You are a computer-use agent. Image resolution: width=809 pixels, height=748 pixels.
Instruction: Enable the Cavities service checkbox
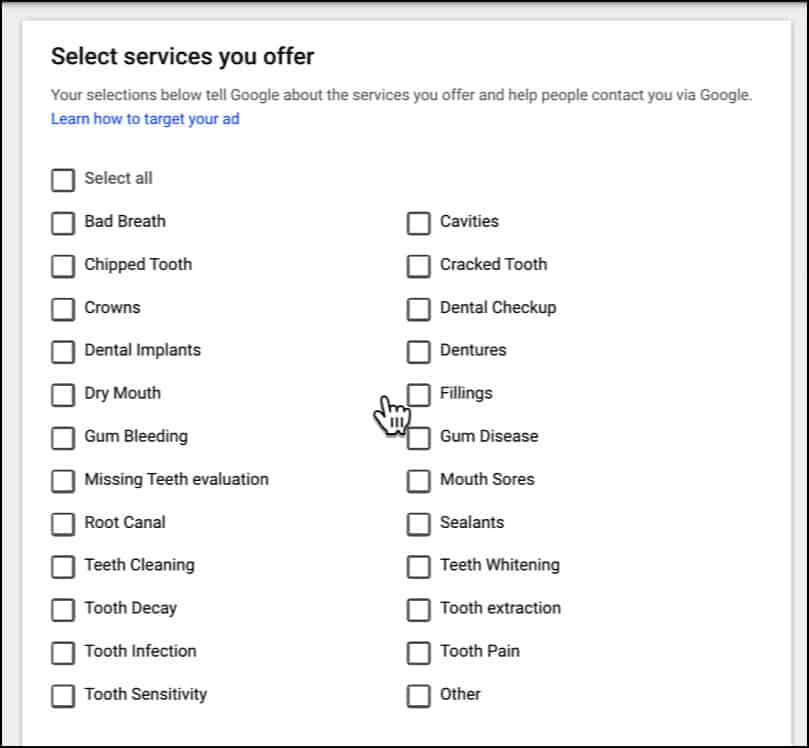pos(419,223)
